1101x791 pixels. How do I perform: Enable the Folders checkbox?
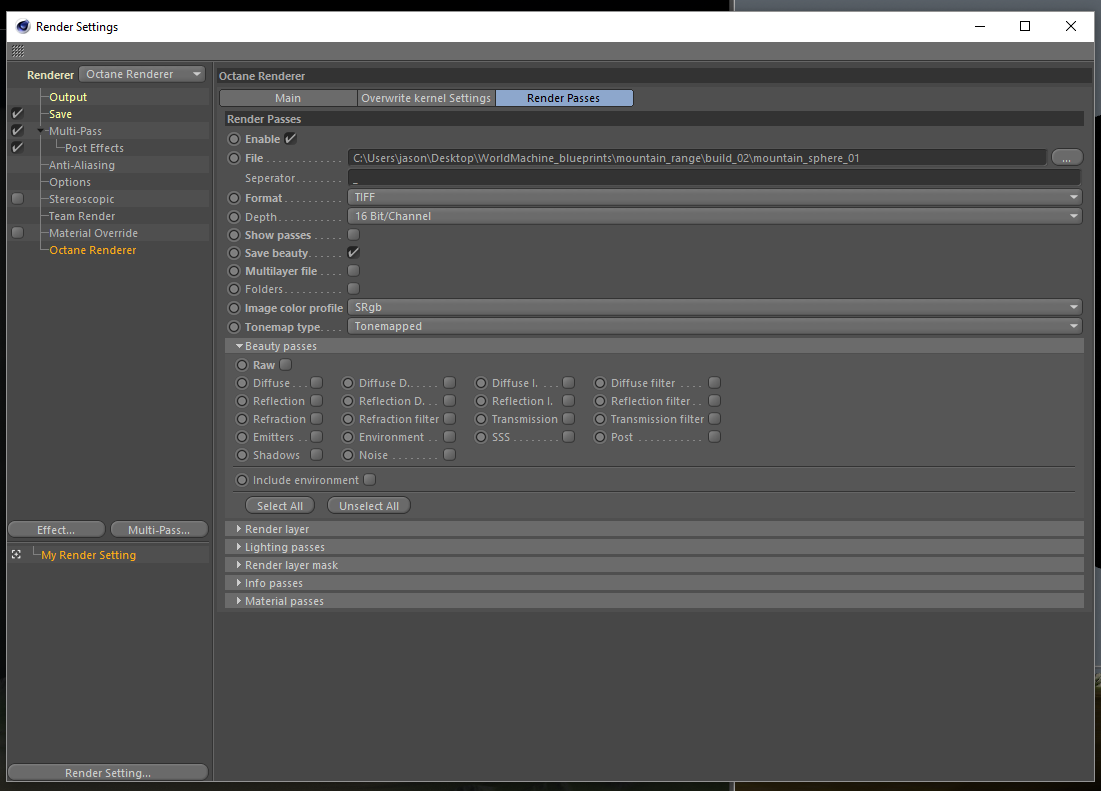click(x=354, y=288)
